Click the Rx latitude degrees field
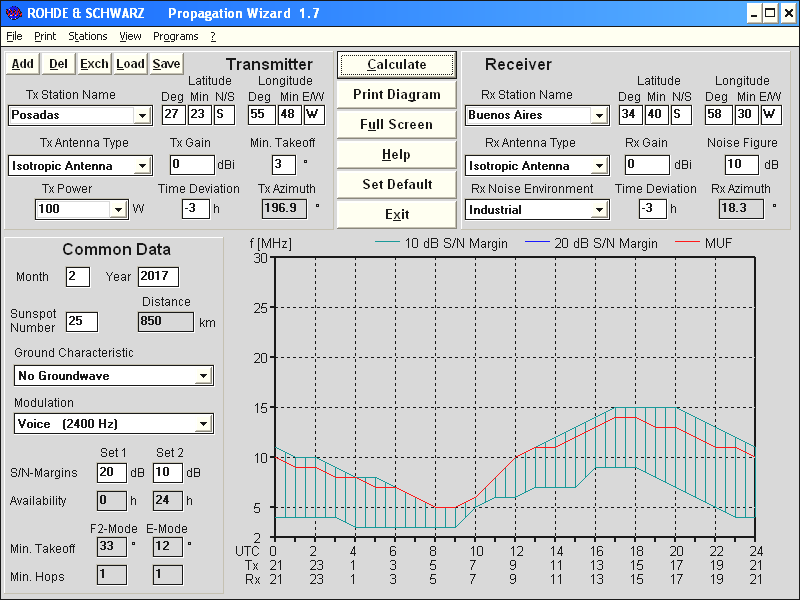The height and width of the screenshot is (600, 800). point(631,115)
